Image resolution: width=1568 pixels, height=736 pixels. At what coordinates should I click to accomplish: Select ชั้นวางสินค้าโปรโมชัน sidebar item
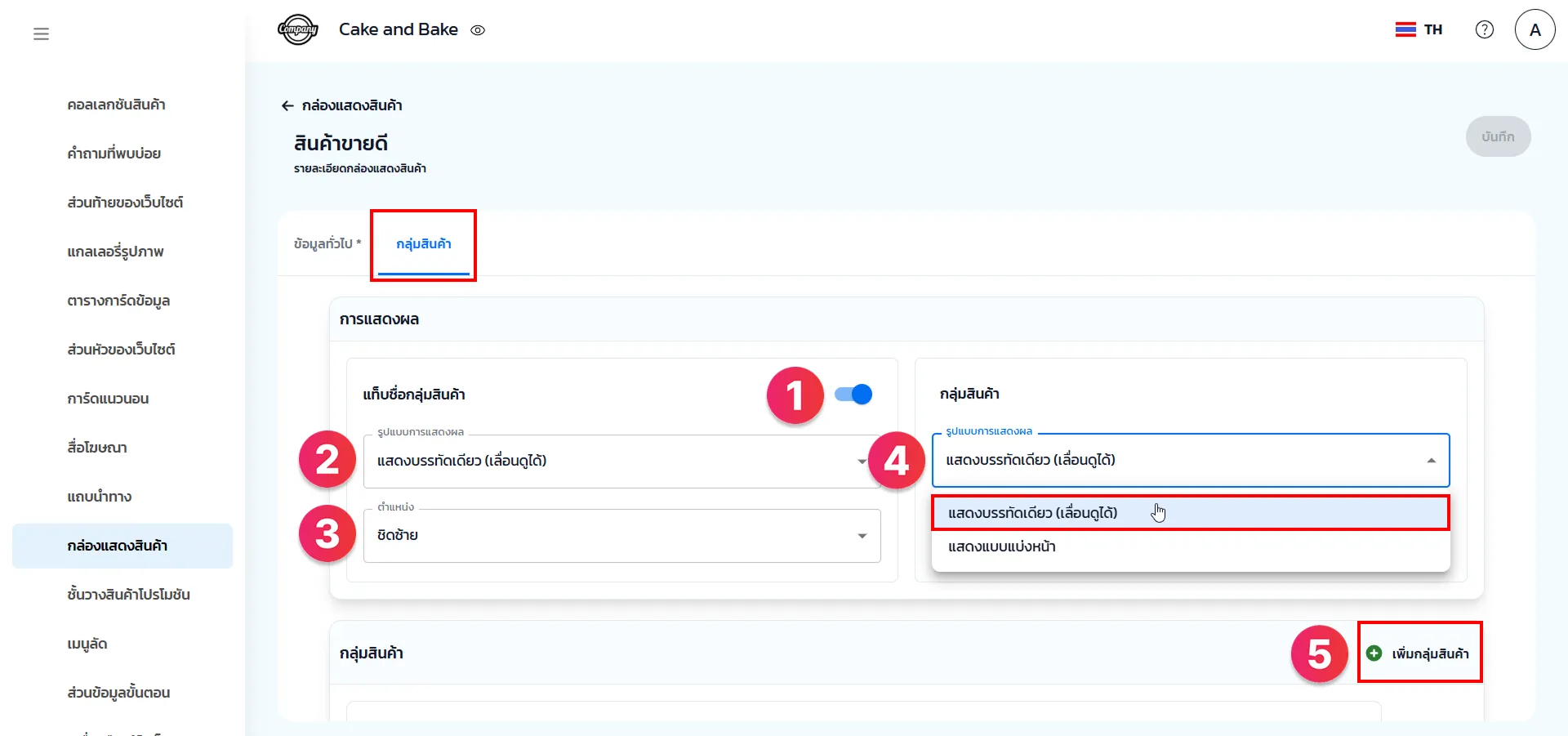[x=128, y=595]
